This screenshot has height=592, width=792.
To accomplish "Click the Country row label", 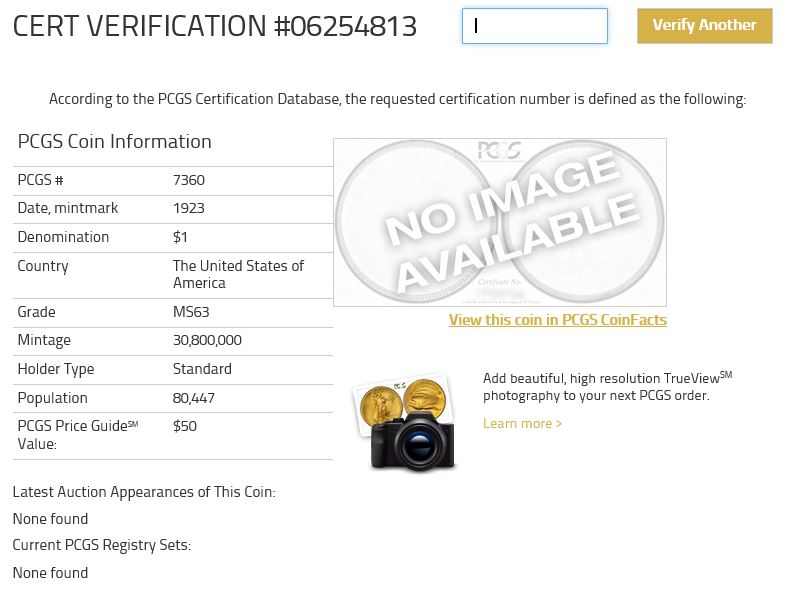I will [x=43, y=266].
